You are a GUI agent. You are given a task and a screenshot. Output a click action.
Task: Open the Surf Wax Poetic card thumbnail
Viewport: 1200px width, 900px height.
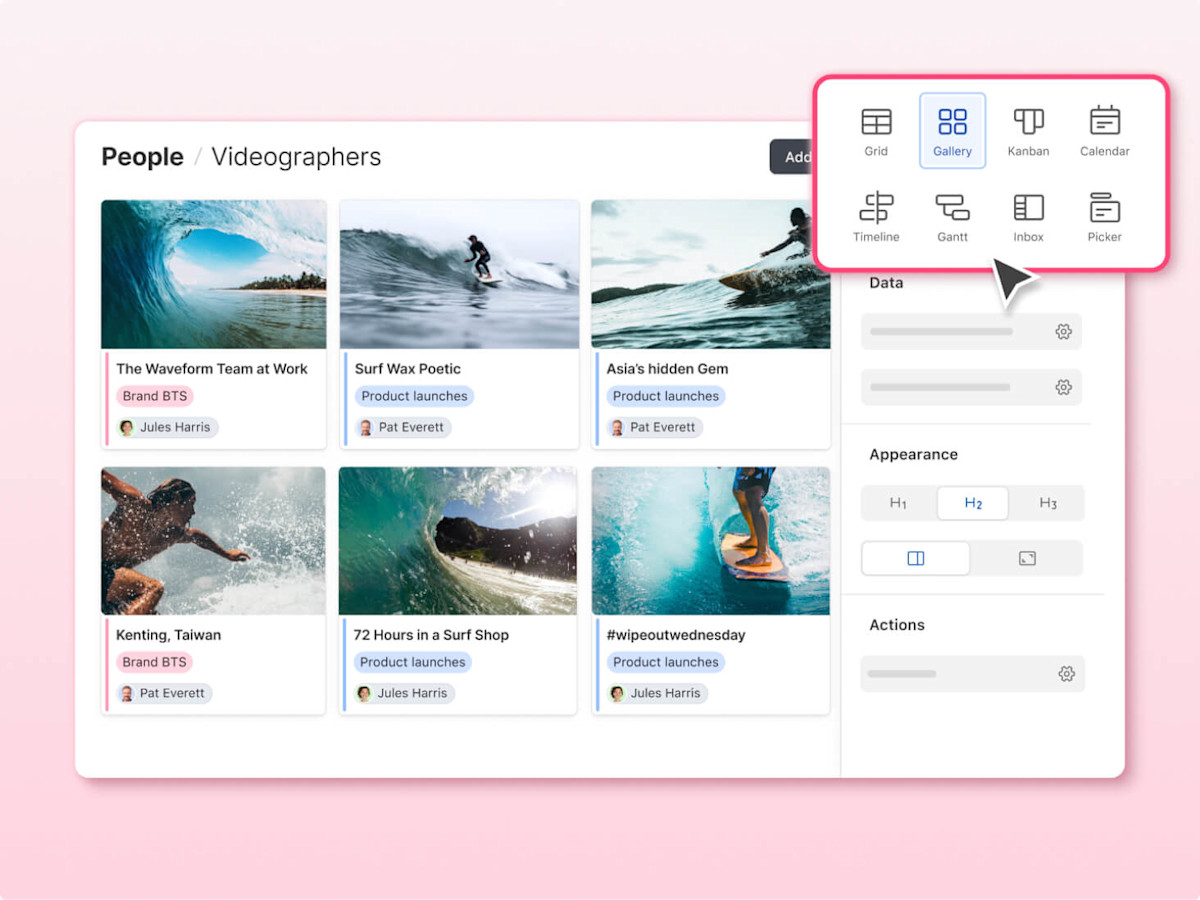(x=459, y=274)
